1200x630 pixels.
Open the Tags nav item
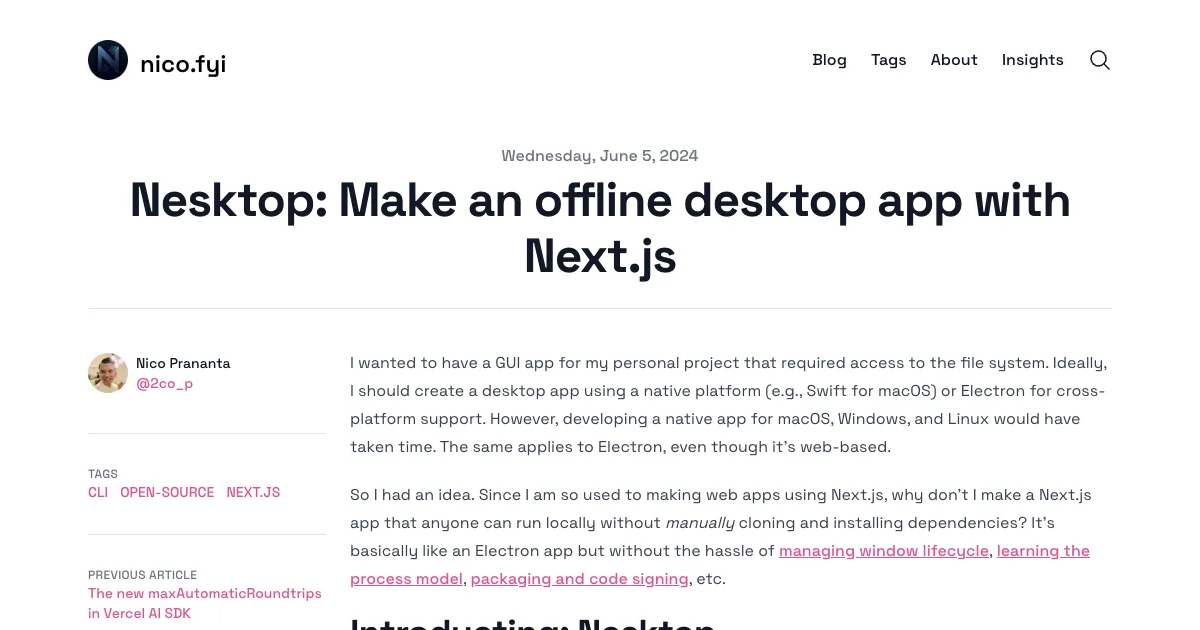click(x=888, y=60)
